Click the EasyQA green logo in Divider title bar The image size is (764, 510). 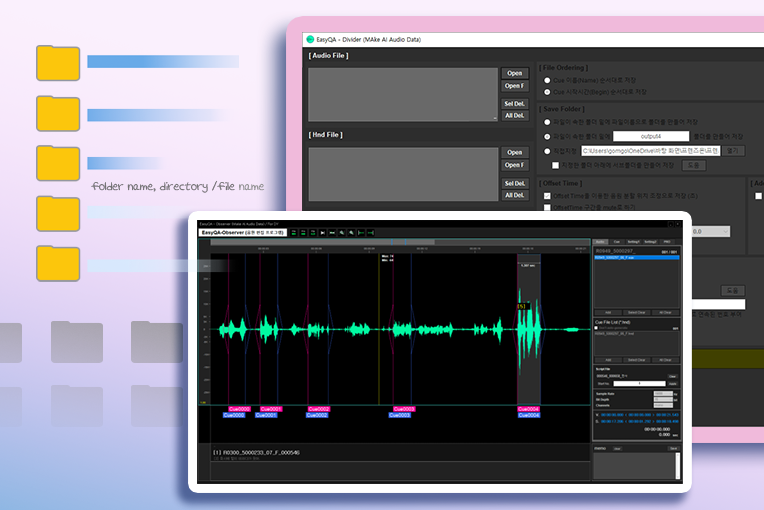pos(310,39)
